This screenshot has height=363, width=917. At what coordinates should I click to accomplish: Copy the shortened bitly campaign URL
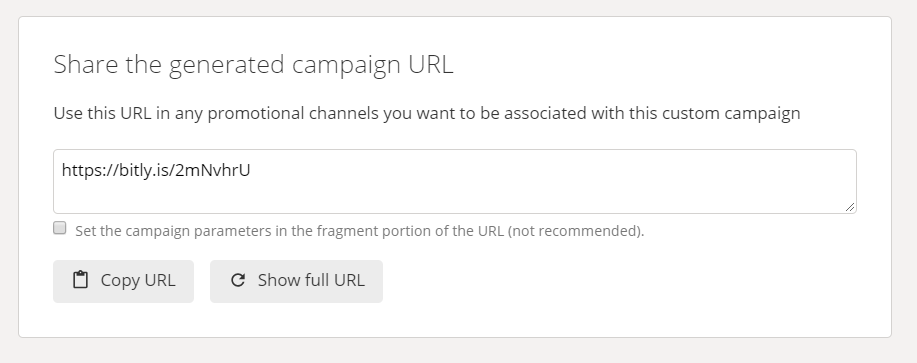coord(123,281)
